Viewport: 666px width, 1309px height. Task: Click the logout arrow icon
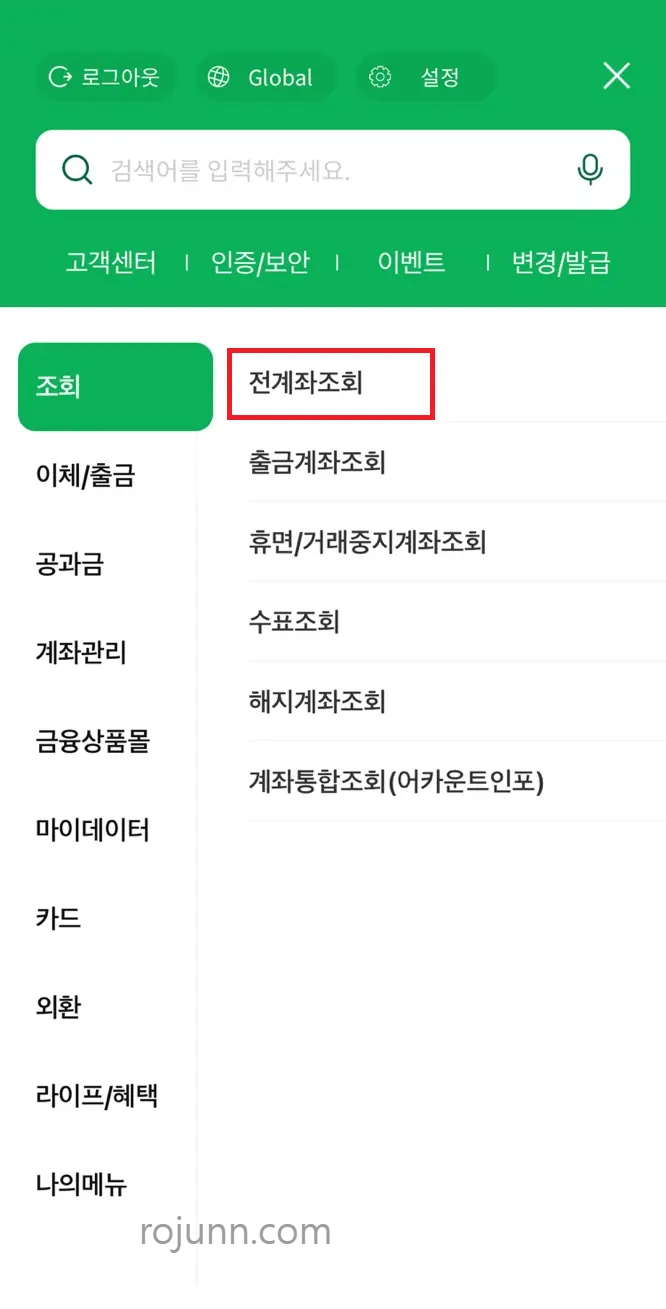[62, 76]
